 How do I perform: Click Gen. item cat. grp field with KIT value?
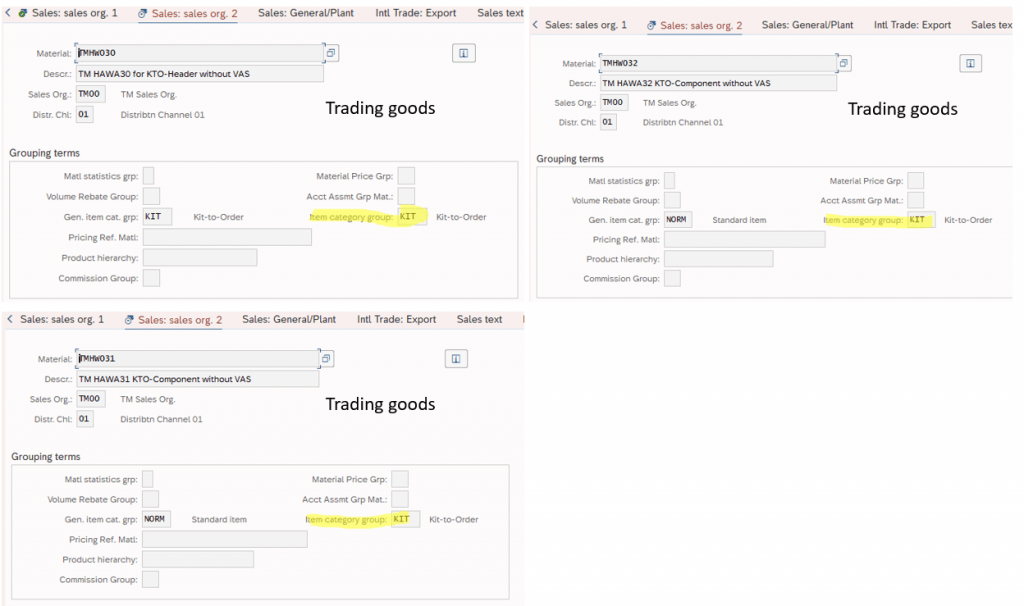[x=157, y=216]
